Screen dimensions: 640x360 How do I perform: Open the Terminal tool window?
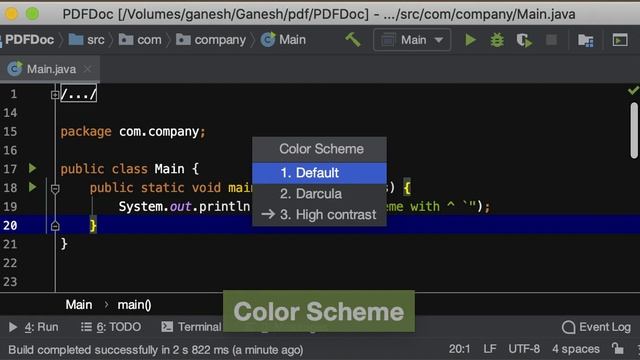pos(191,327)
